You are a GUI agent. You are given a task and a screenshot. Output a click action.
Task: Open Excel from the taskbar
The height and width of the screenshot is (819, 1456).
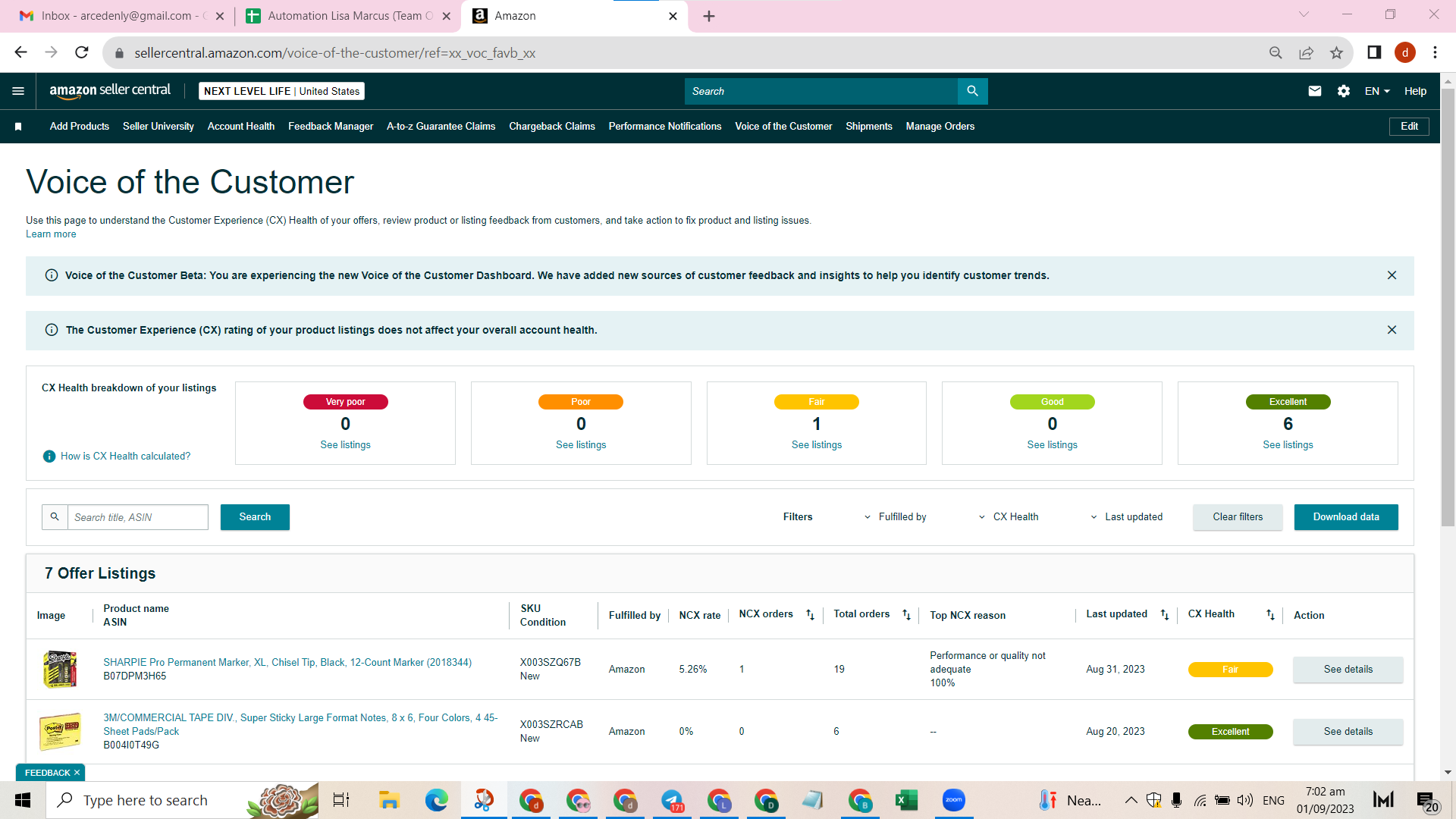906,800
